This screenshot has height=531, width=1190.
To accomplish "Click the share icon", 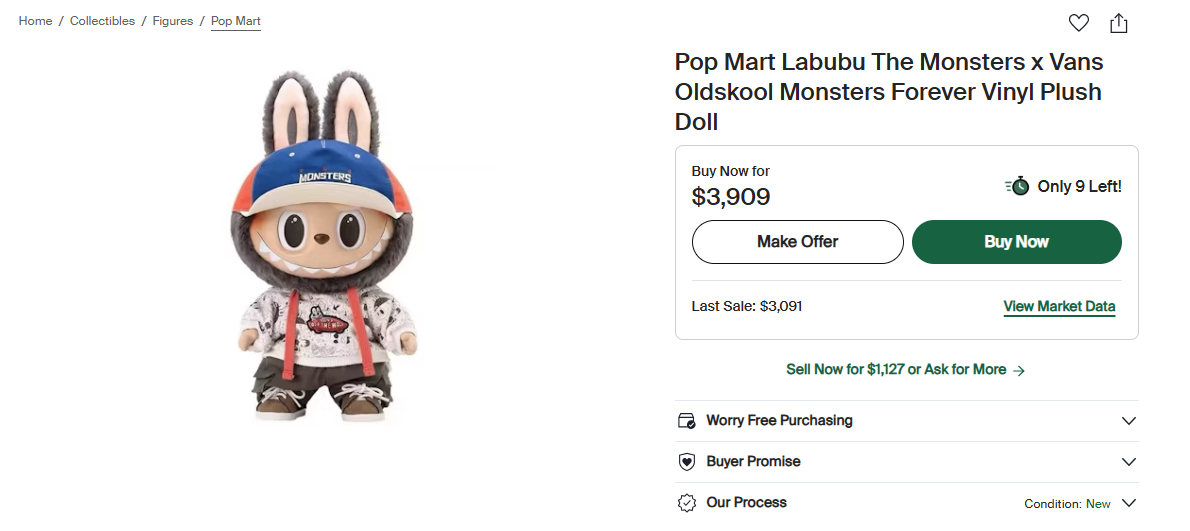I will pyautogui.click(x=1119, y=23).
